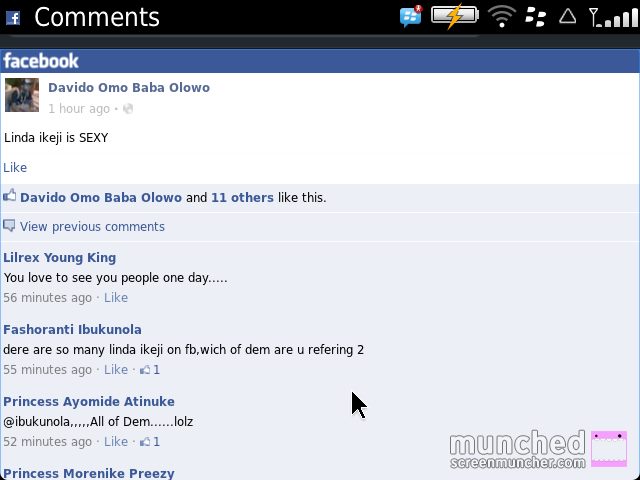Tap the BlackBerry logo status icon
This screenshot has width=640, height=480.
point(535,17)
